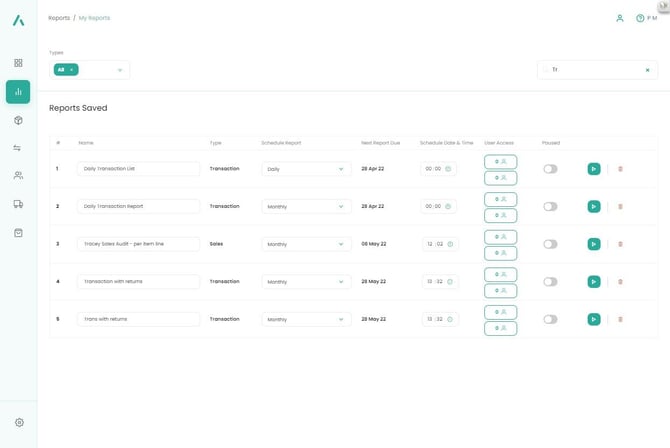Open settings gear icon at sidebar bottom
This screenshot has height=448, width=670.
18,423
